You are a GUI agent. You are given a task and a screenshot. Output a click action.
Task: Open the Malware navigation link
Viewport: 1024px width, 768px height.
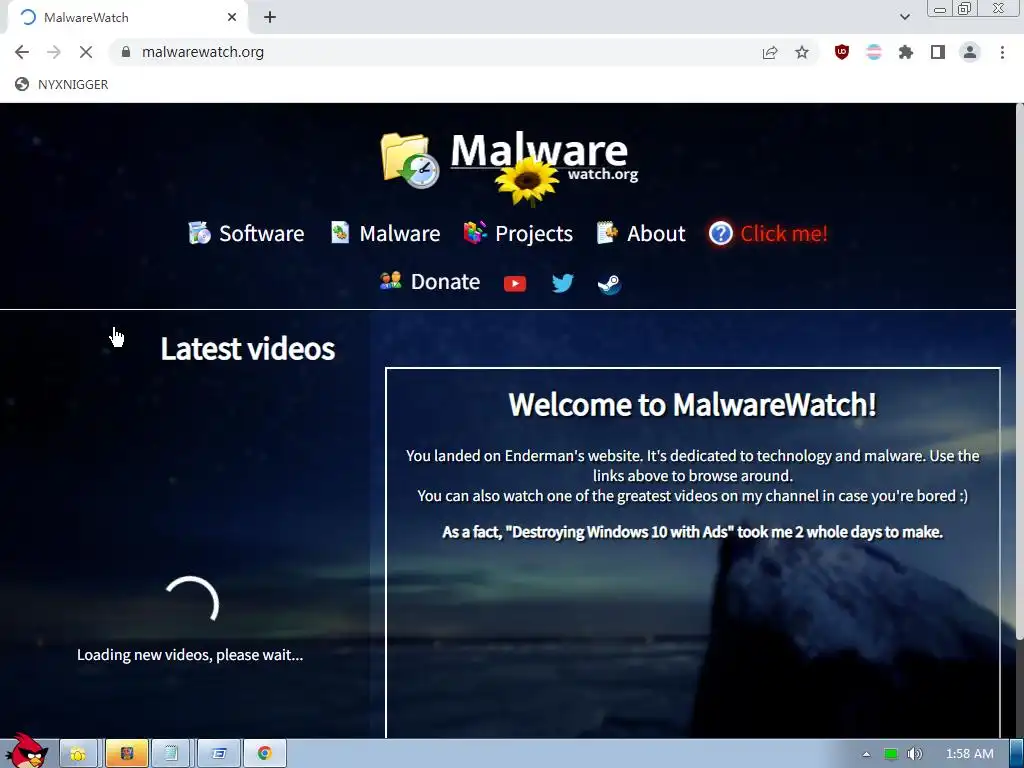pos(385,233)
